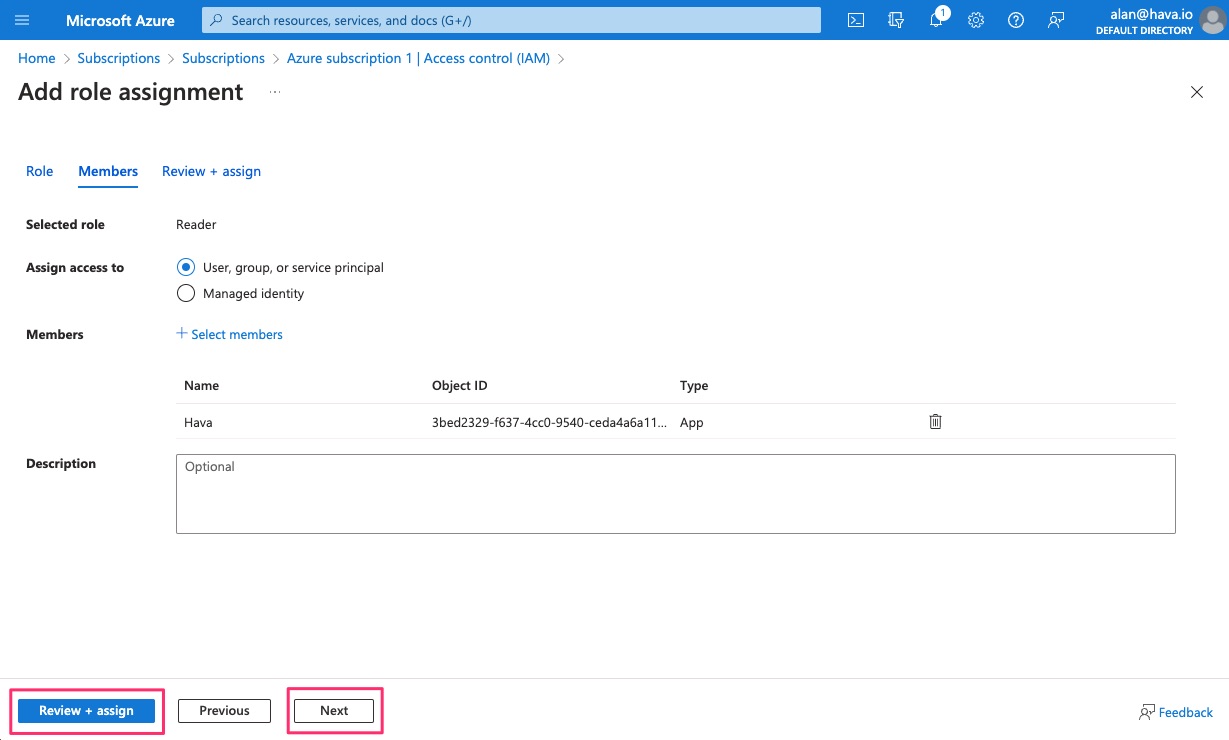Image resolution: width=1229 pixels, height=740 pixels.
Task: Open the ellipsis next to page title
Action: 275,92
